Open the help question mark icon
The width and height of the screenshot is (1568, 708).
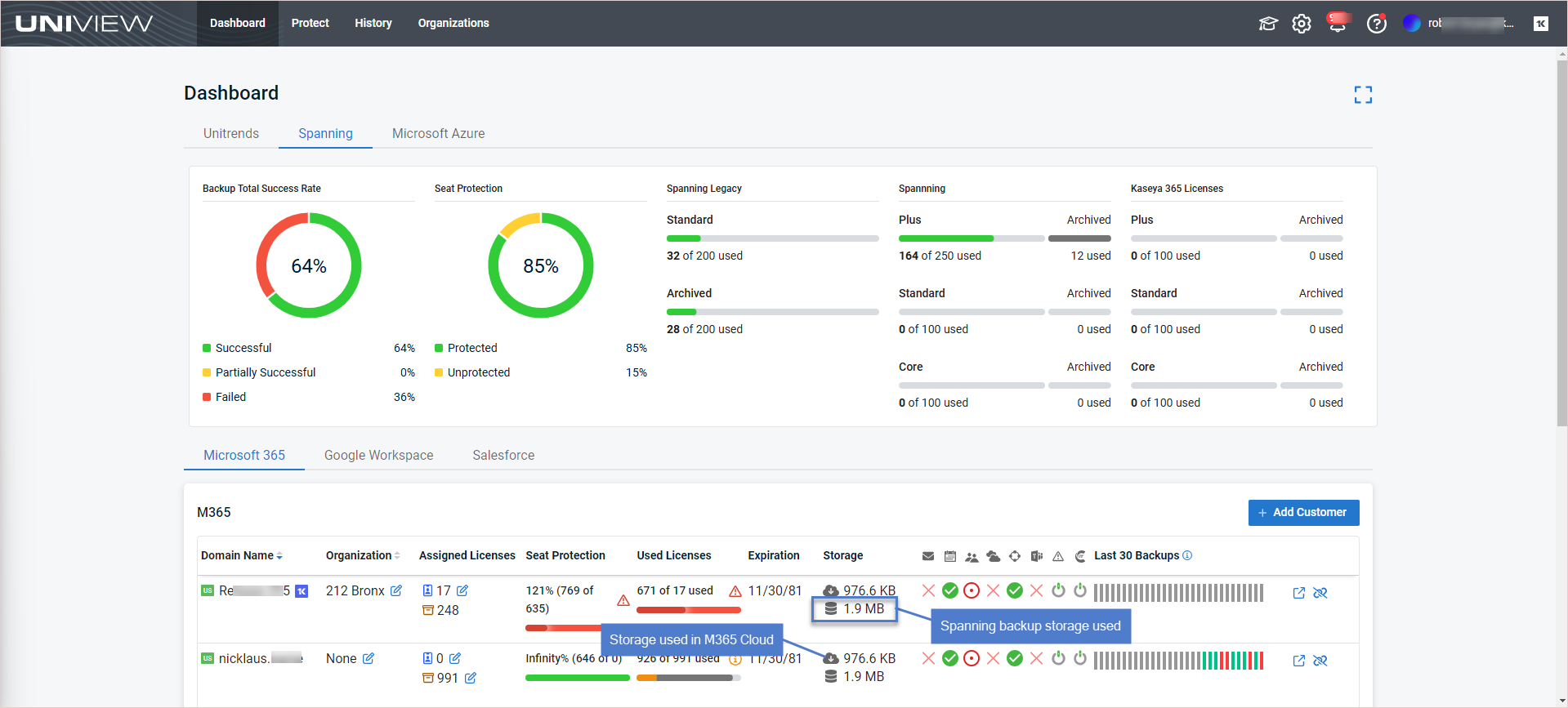click(1376, 24)
